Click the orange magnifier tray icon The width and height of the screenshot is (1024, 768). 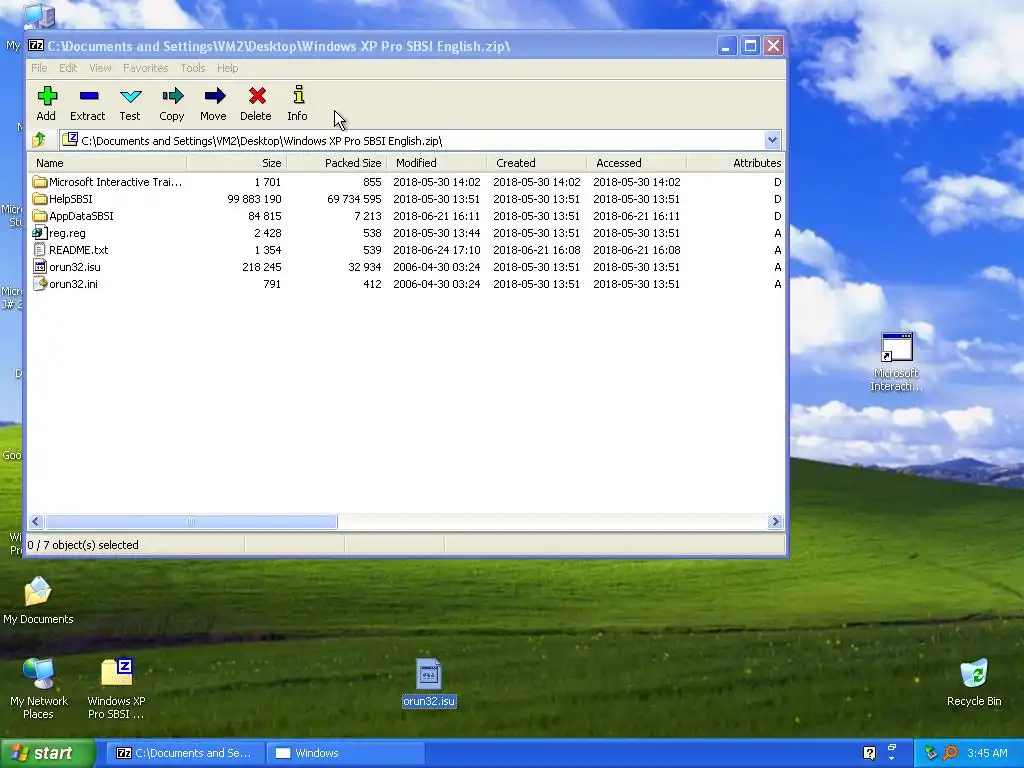(x=950, y=753)
